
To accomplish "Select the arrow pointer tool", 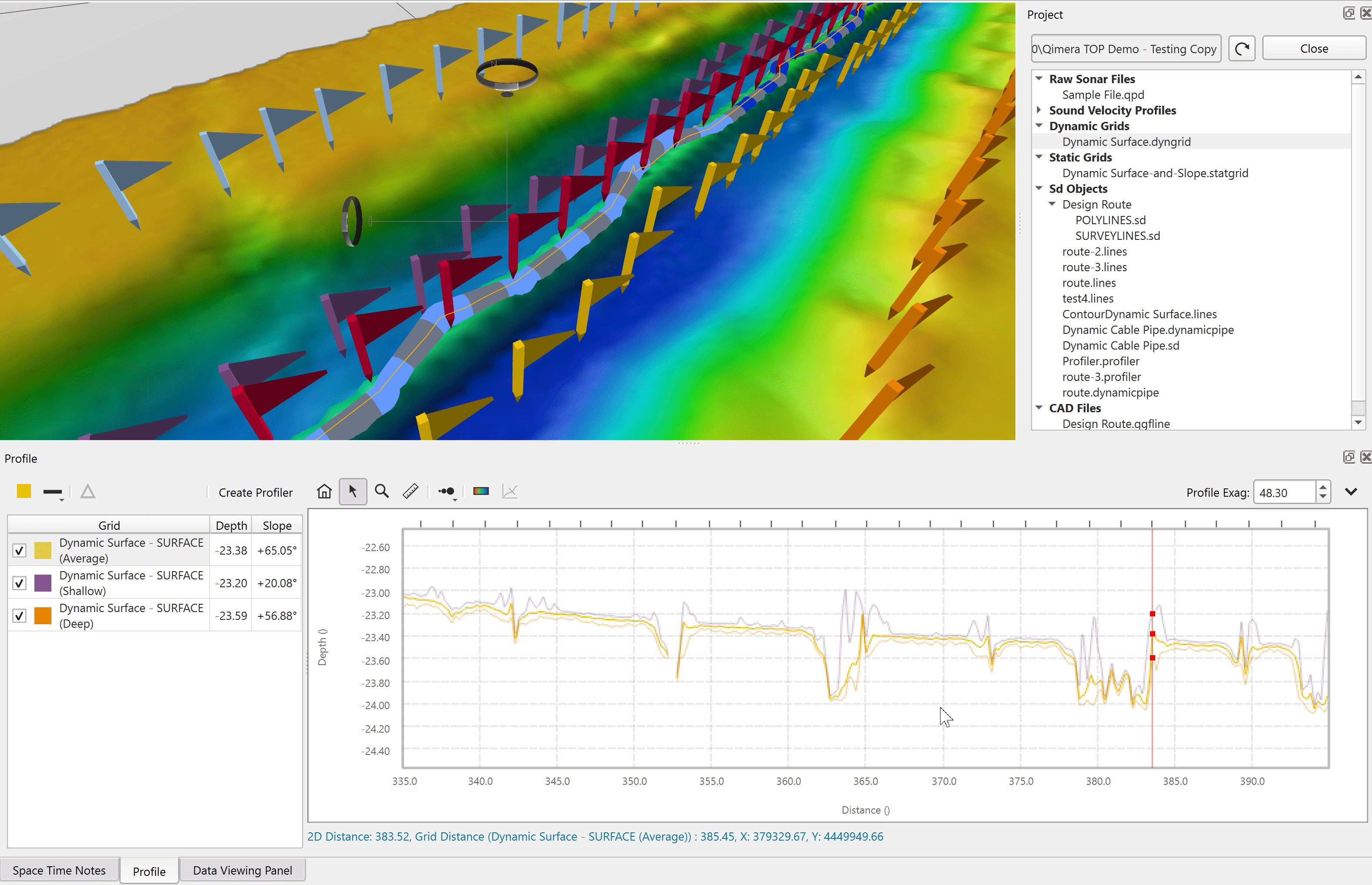I will pyautogui.click(x=352, y=491).
